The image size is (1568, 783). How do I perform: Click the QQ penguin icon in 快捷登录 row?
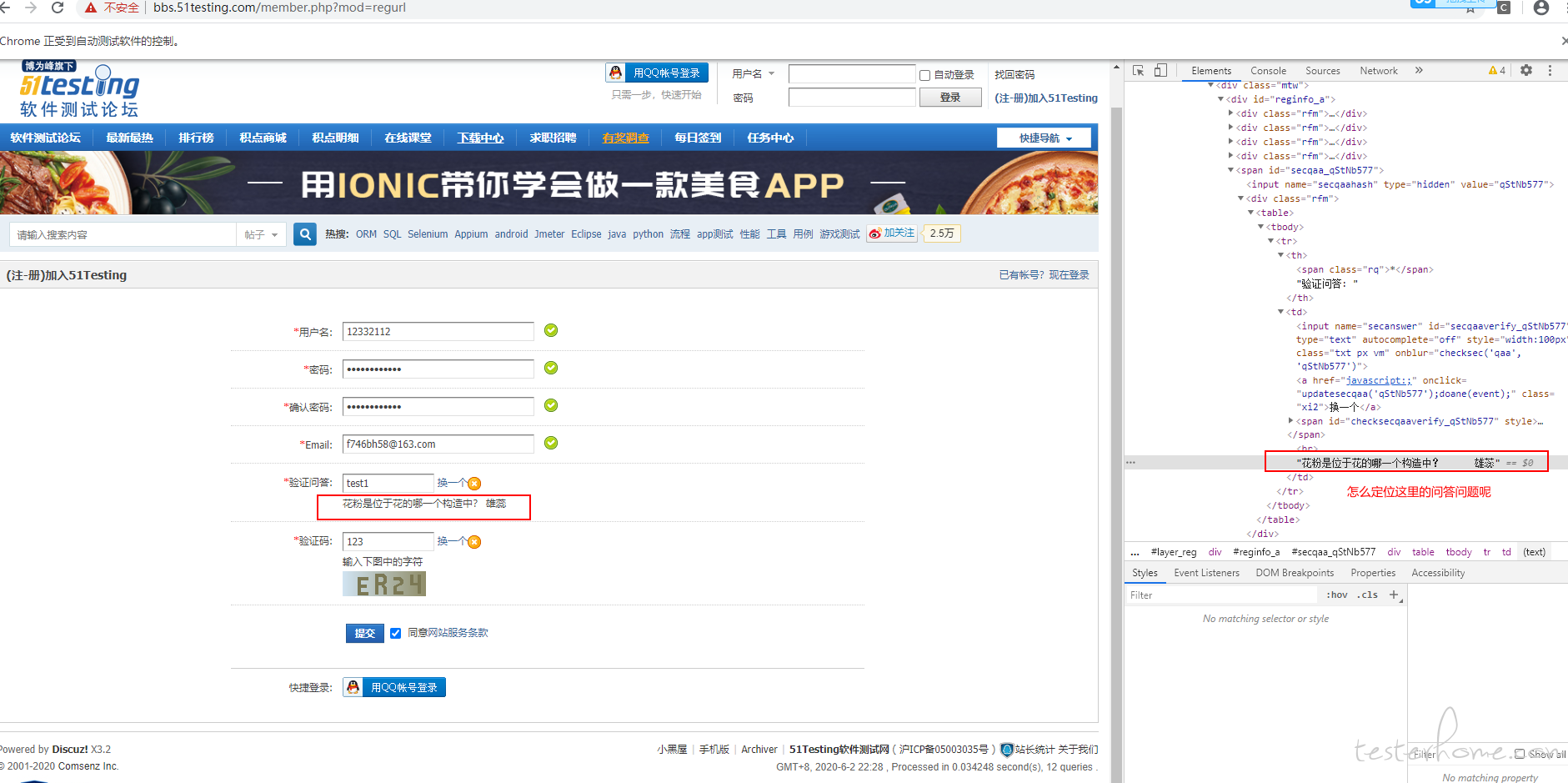[353, 687]
